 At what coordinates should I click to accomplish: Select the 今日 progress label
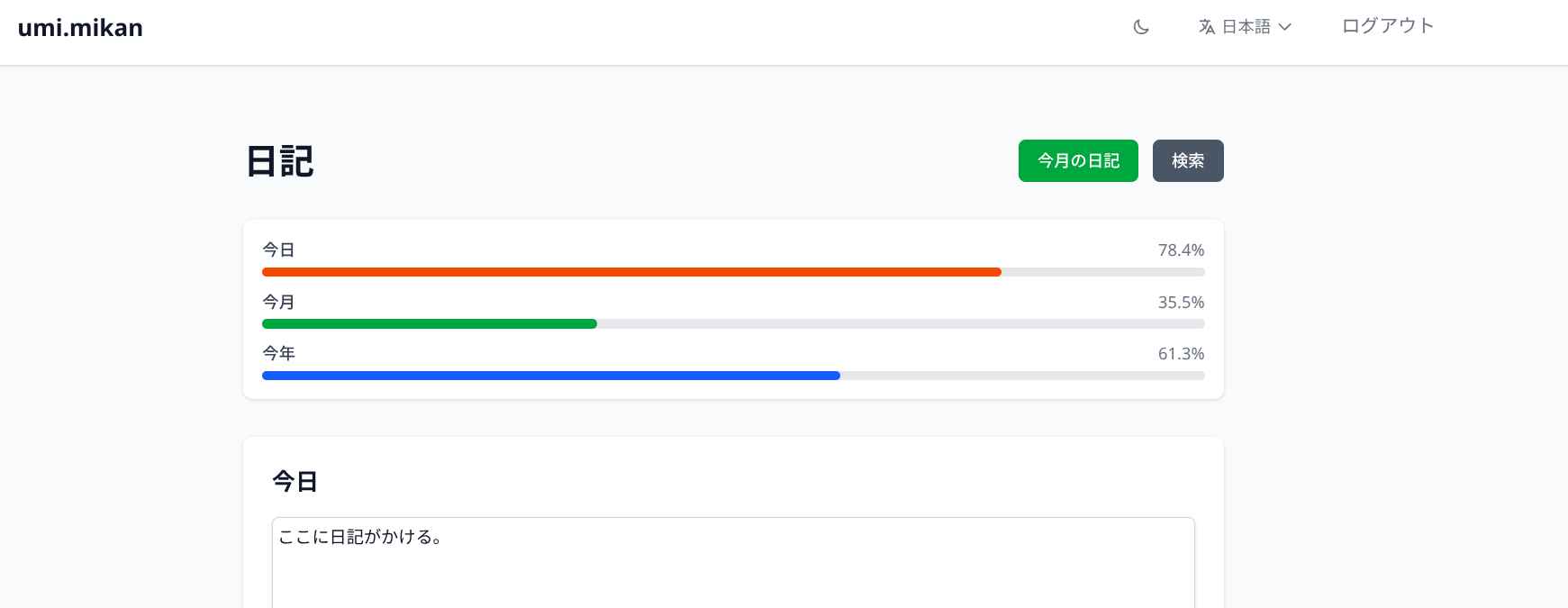278,250
